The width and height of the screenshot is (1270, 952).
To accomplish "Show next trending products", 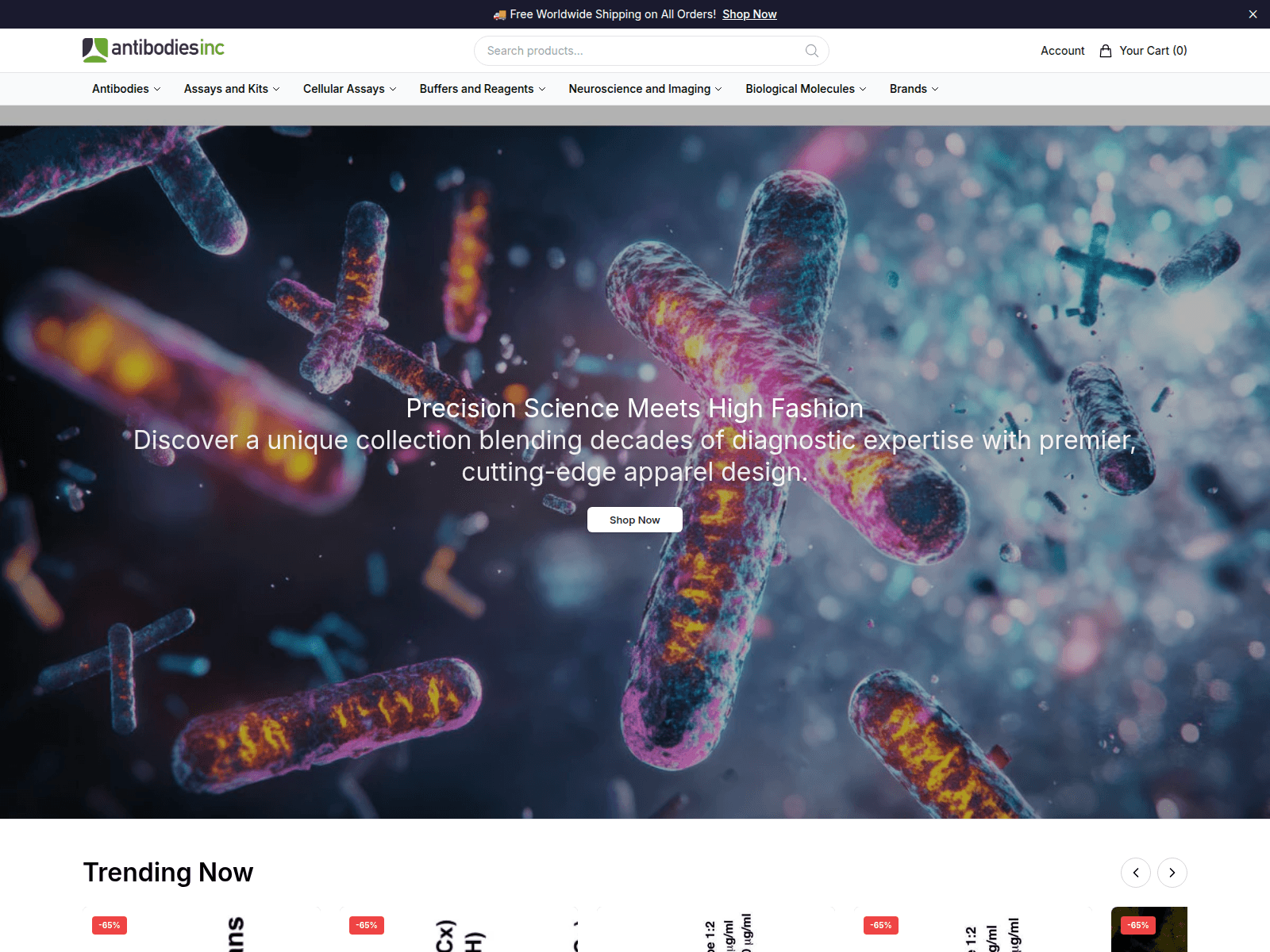I will (1172, 873).
